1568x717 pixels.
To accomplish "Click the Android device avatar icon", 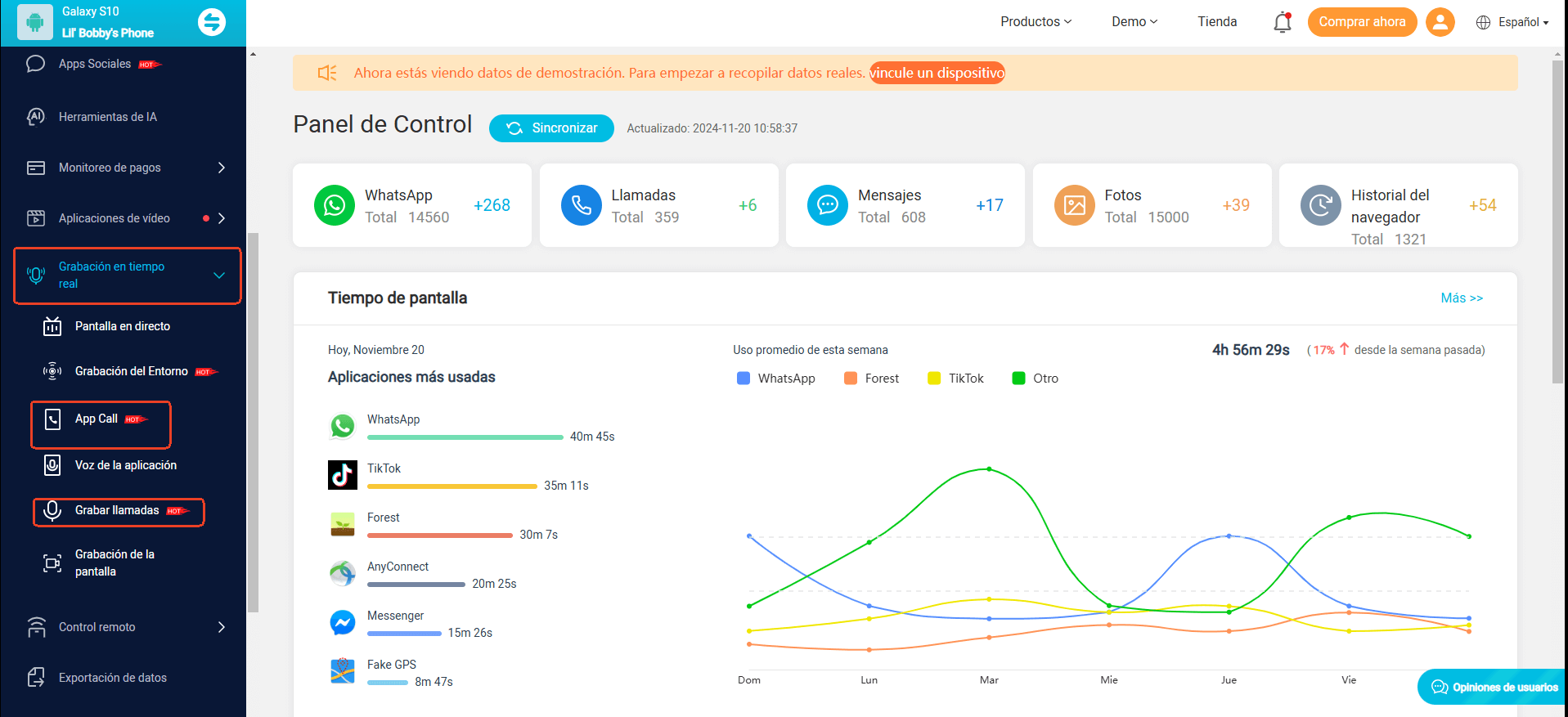I will 34,22.
